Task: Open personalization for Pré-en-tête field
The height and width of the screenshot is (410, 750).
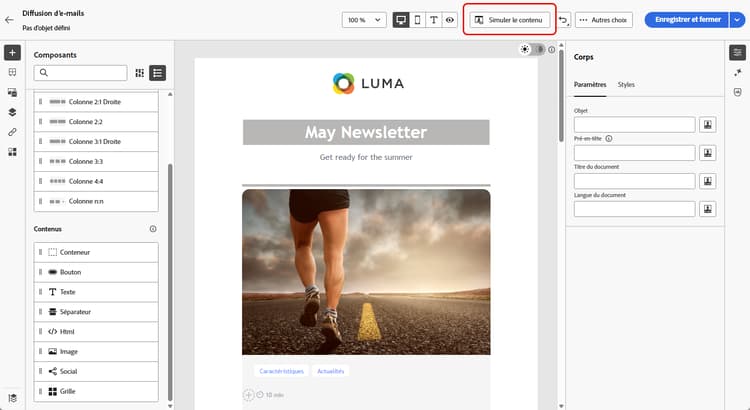Action: point(707,153)
